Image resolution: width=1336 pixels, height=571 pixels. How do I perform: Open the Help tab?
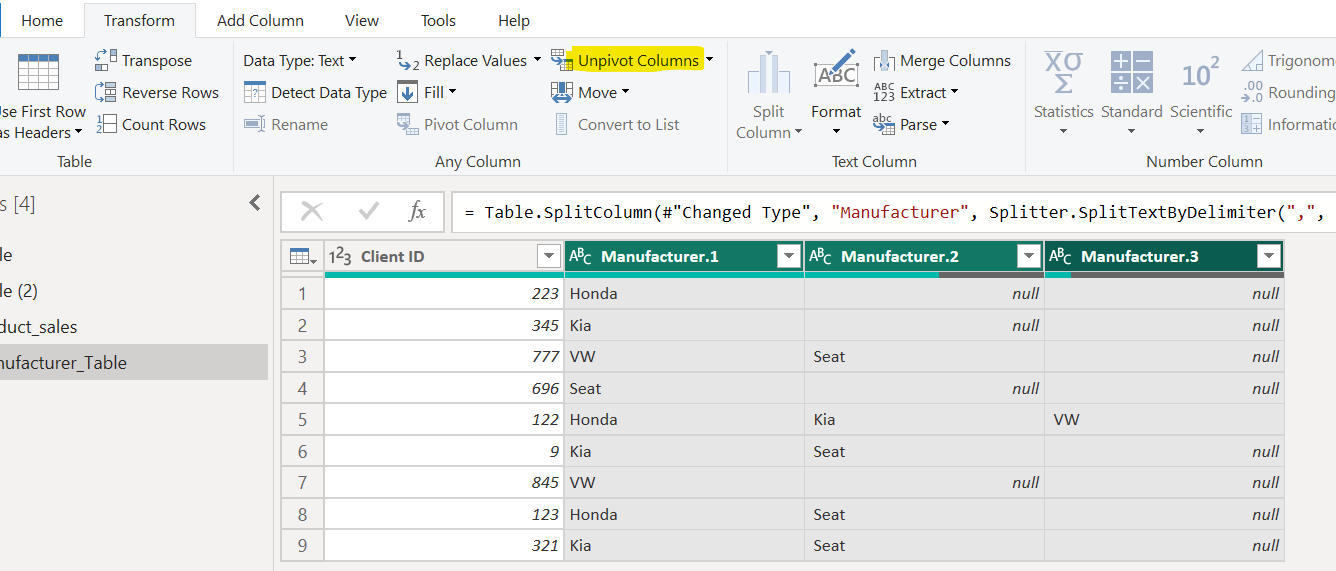tap(514, 20)
